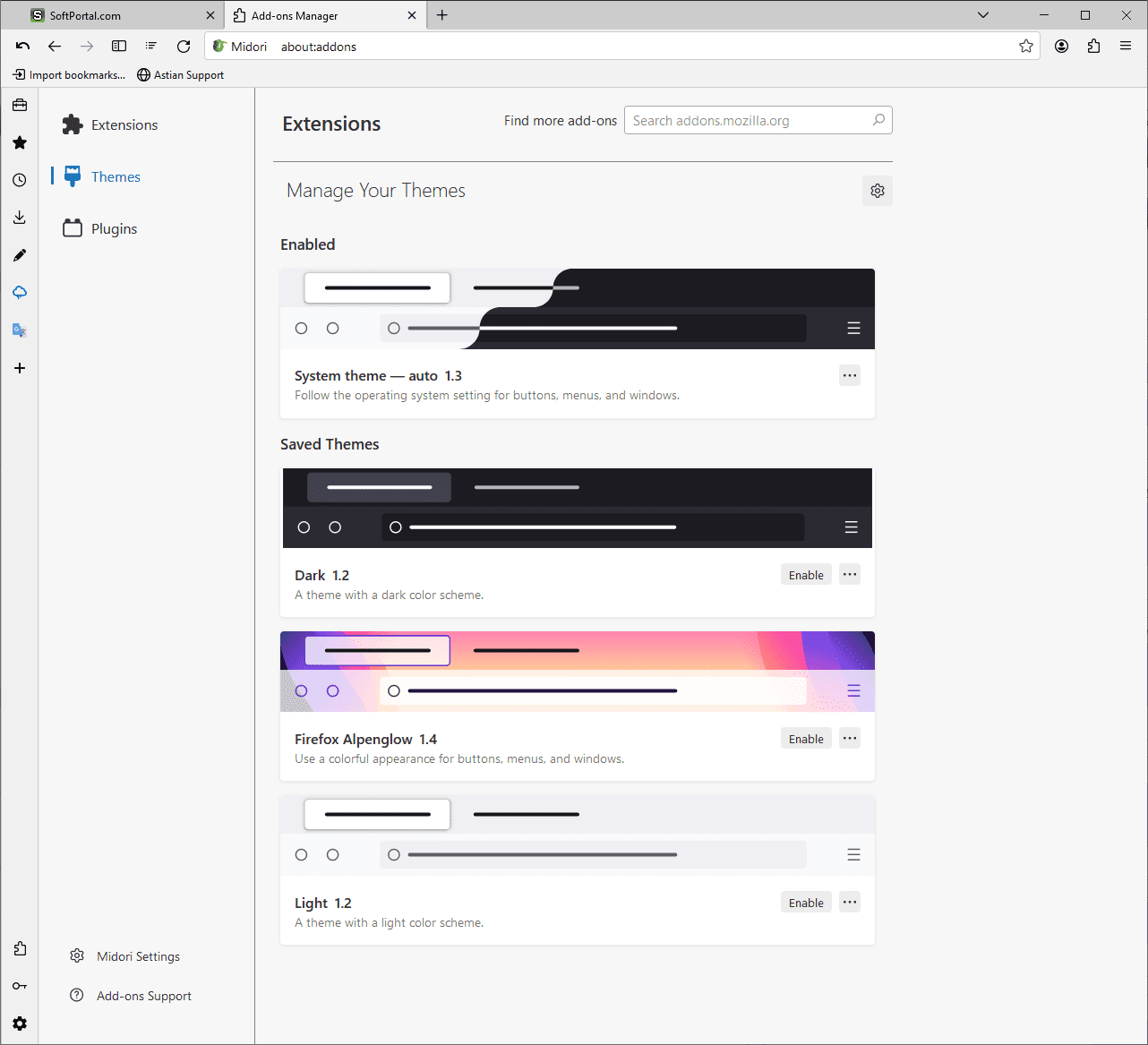1148x1045 pixels.
Task: Click Import bookmarks... in bookmarks bar
Action: click(69, 75)
